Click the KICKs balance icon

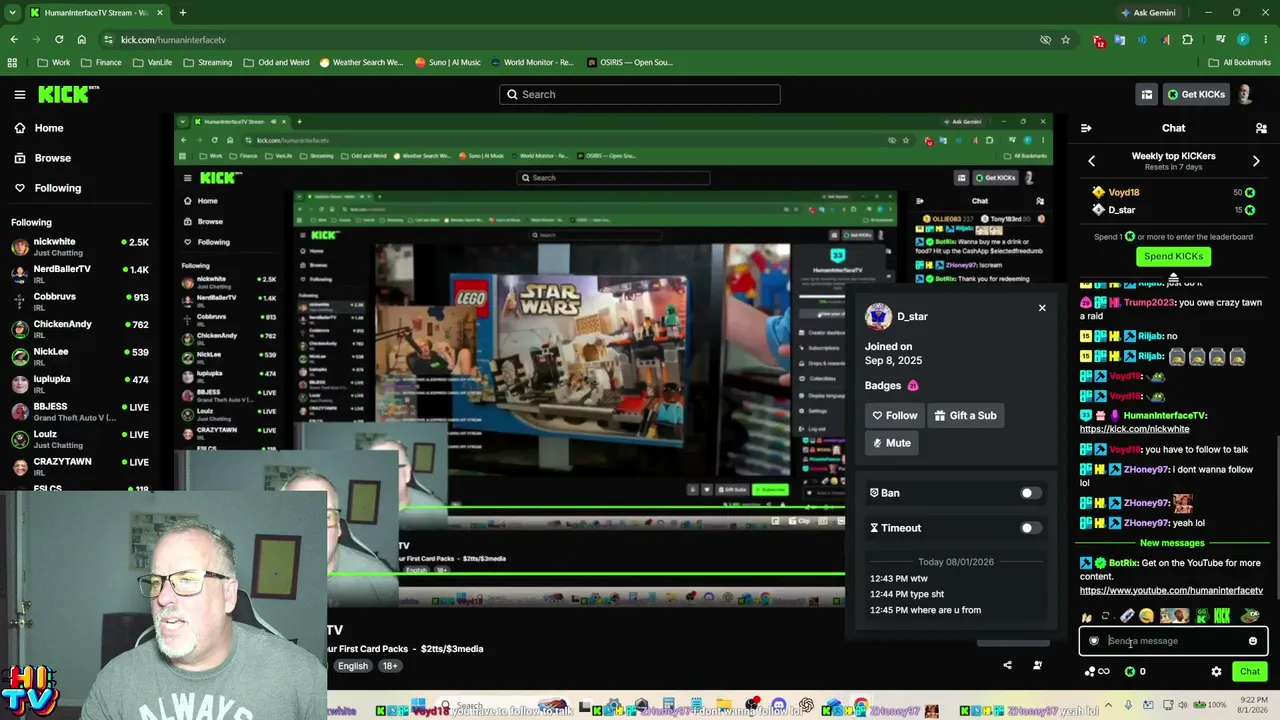point(1130,672)
